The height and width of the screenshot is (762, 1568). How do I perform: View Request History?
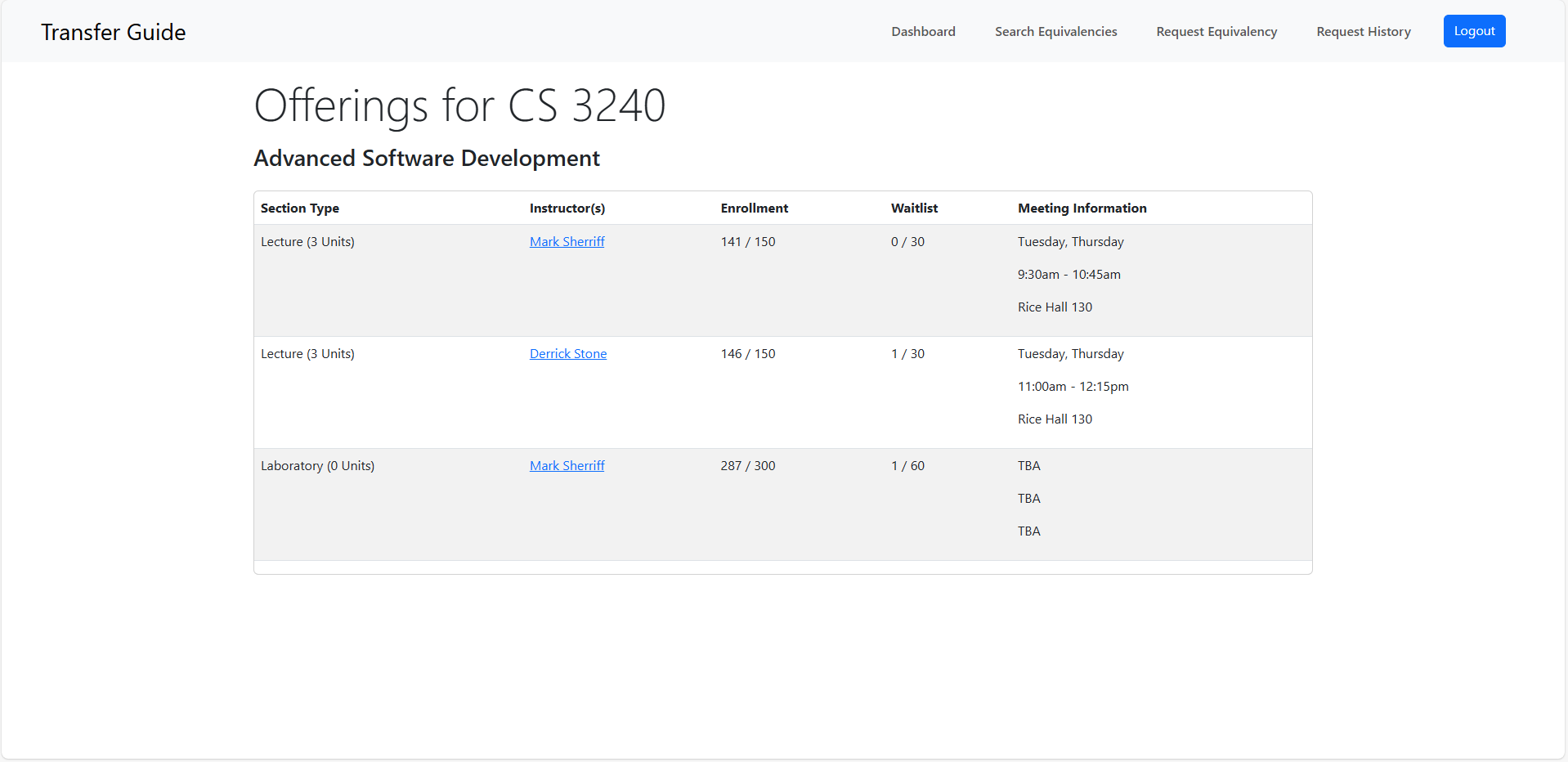tap(1363, 31)
